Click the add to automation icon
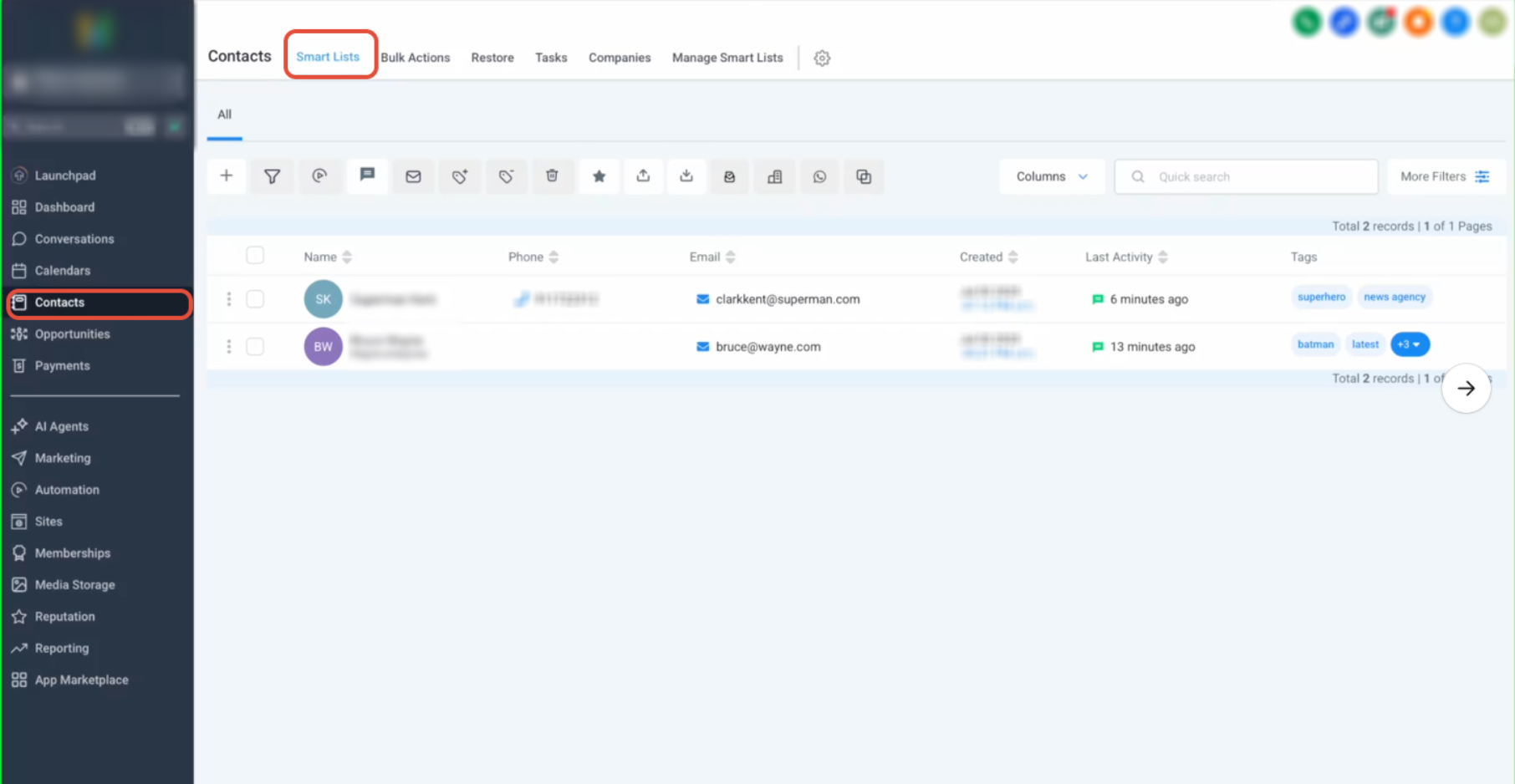 pos(319,176)
